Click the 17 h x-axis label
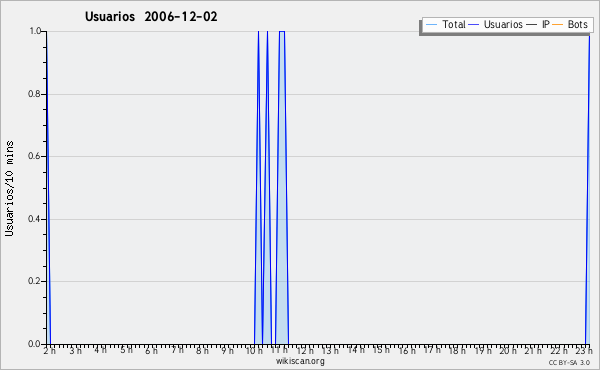 click(x=432, y=350)
